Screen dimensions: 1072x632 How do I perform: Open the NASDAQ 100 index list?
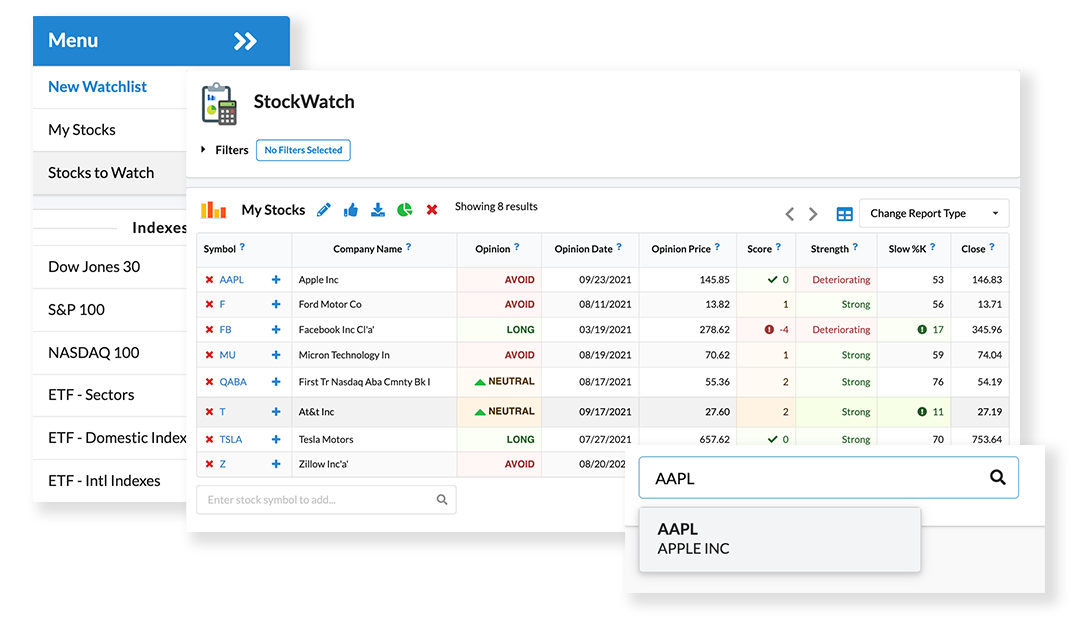point(94,352)
